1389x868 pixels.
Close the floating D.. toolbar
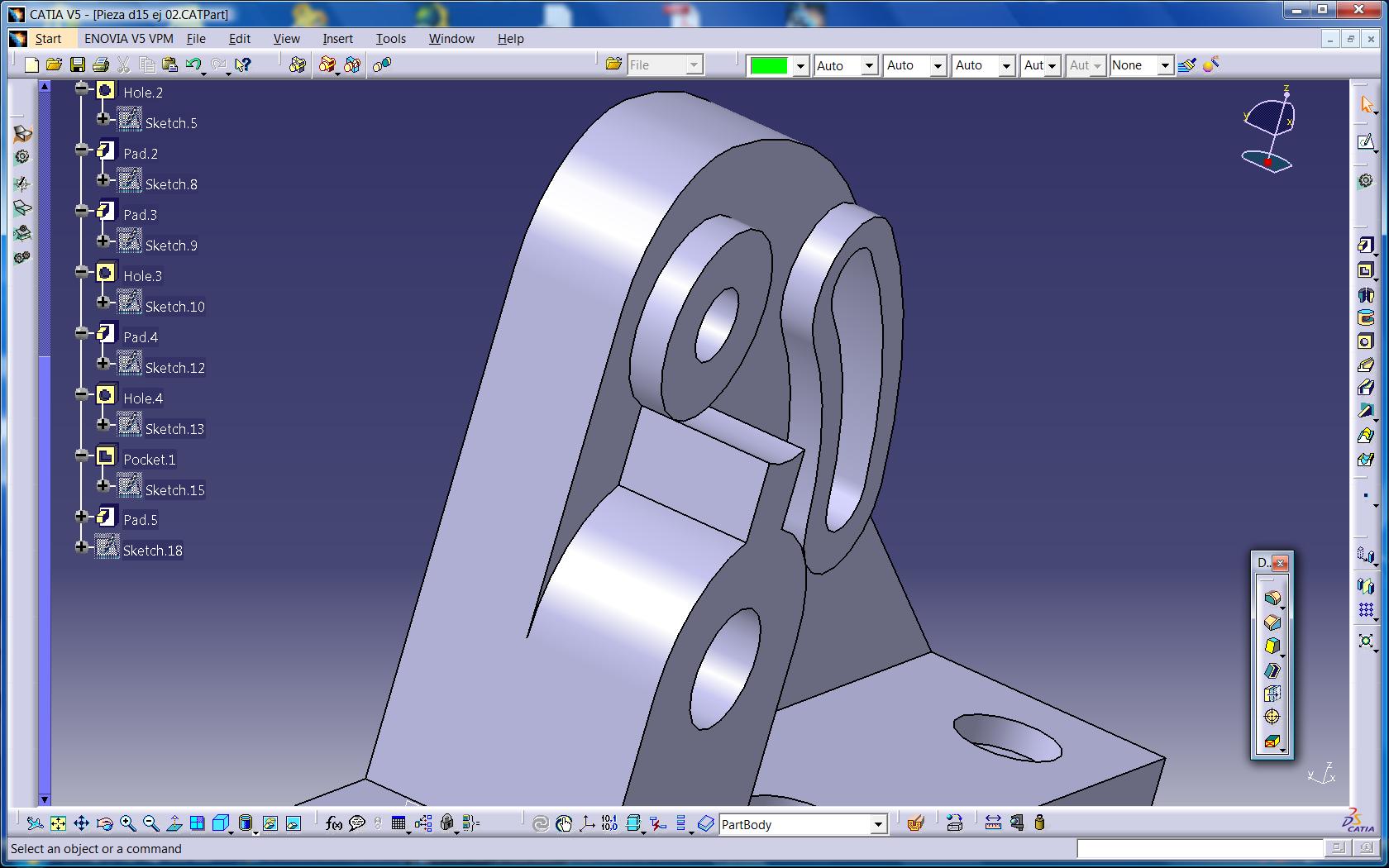pyautogui.click(x=1280, y=563)
